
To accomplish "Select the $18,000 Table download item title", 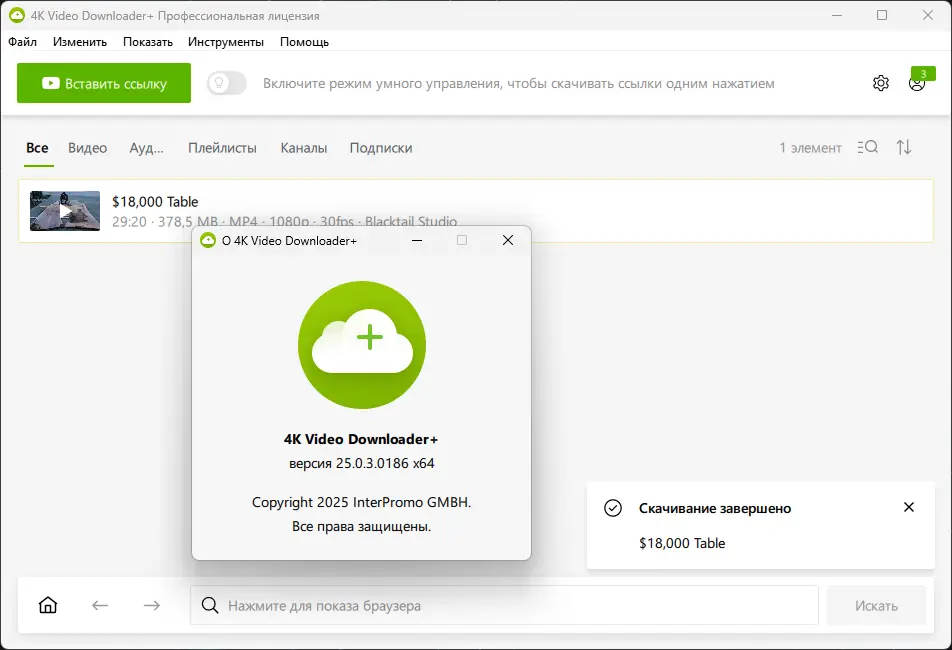I will (x=155, y=201).
